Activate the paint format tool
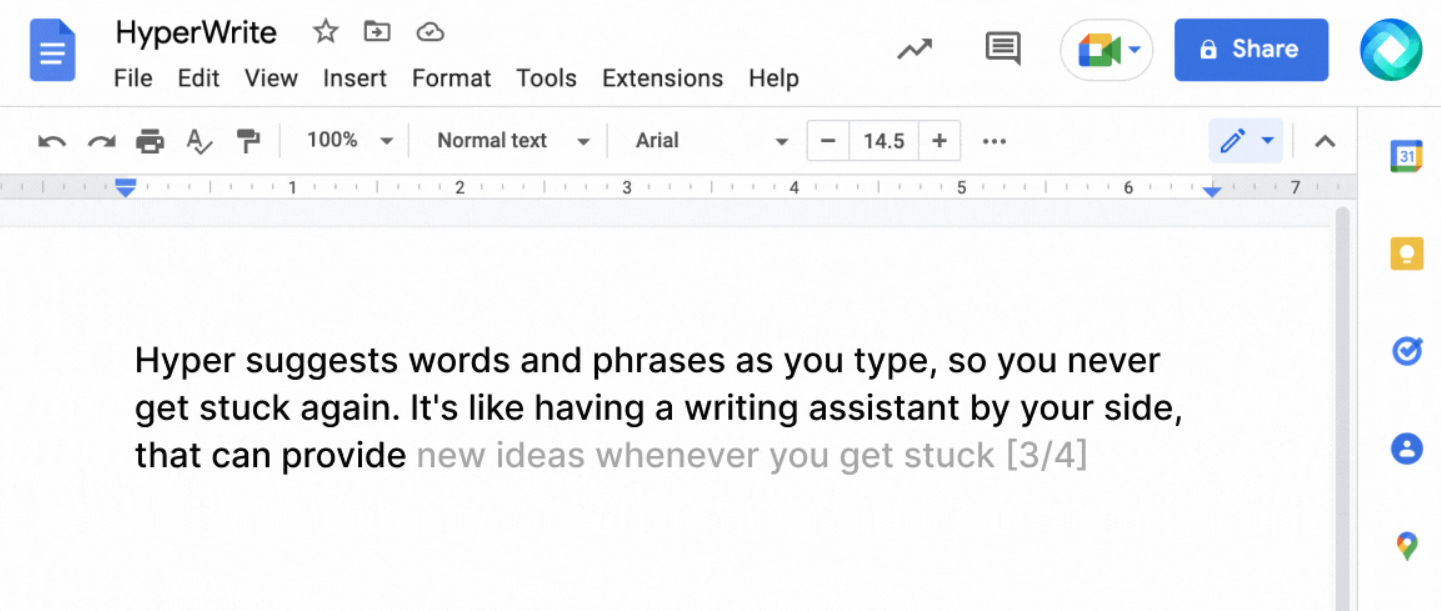The image size is (1441, 611). (248, 141)
